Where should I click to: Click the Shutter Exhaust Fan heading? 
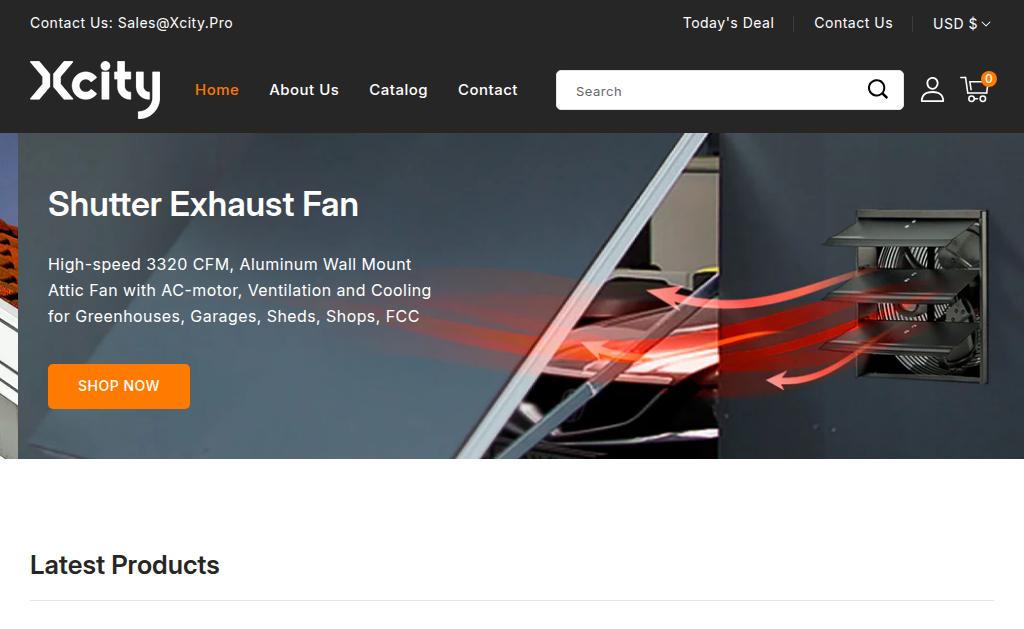[x=203, y=204]
